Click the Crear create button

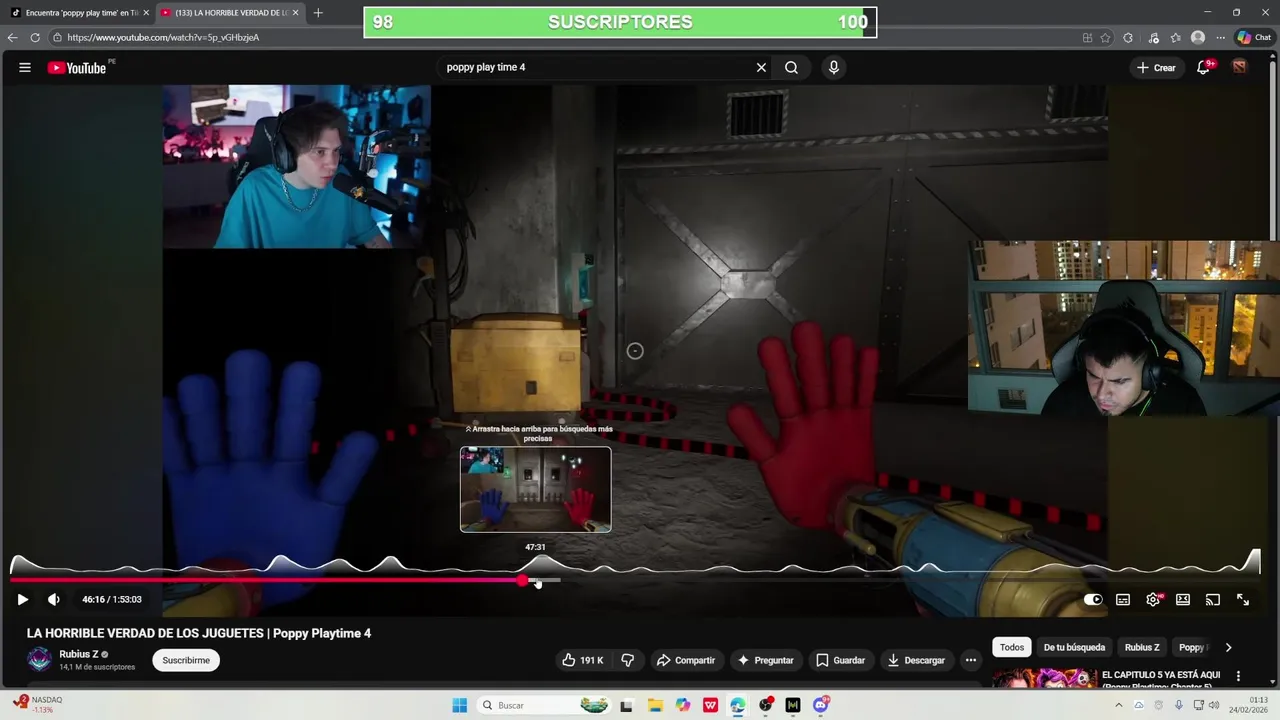[1156, 67]
